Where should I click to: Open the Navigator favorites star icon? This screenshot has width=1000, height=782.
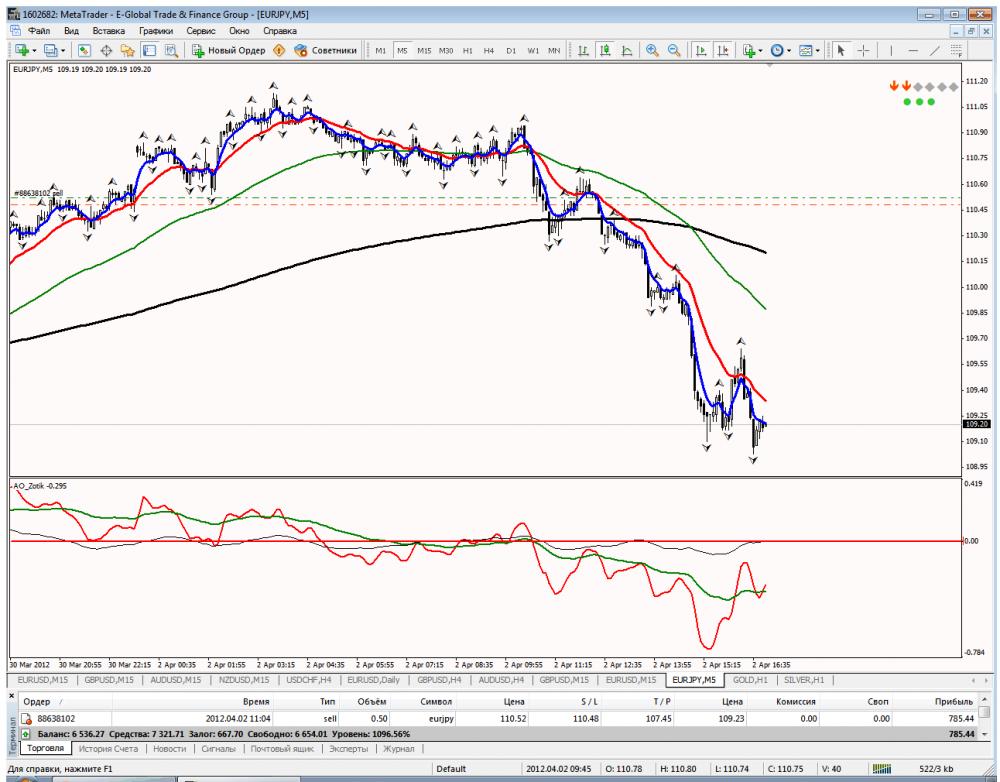point(128,50)
